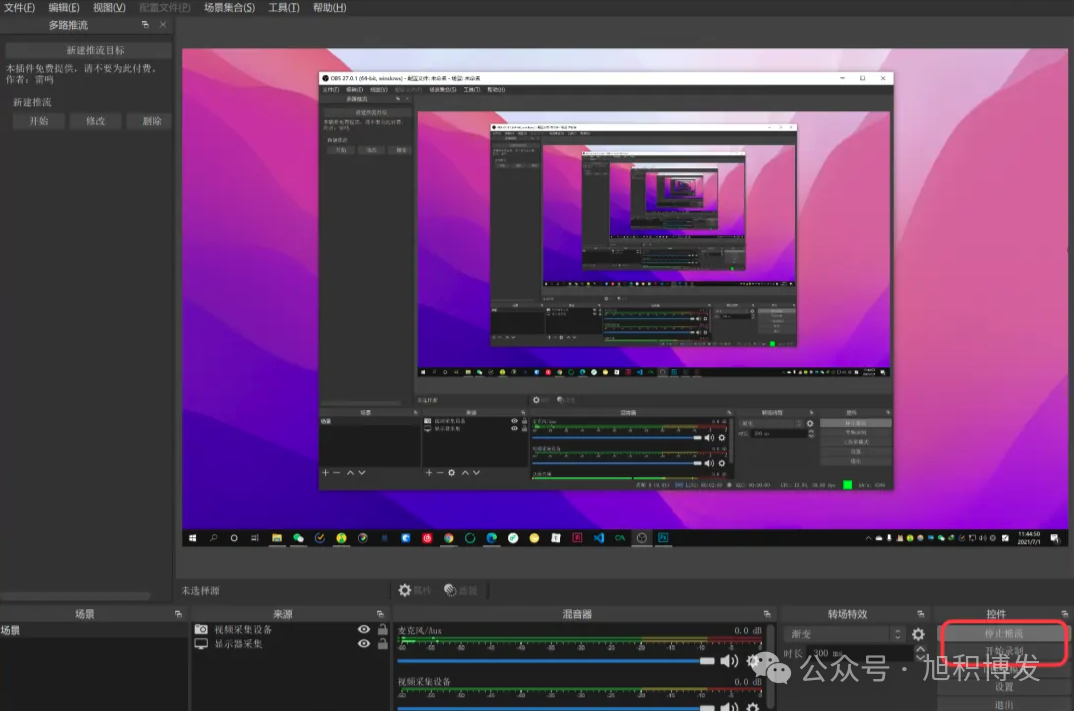Lock the 显示器采集 source
1074x711 pixels.
click(x=383, y=644)
